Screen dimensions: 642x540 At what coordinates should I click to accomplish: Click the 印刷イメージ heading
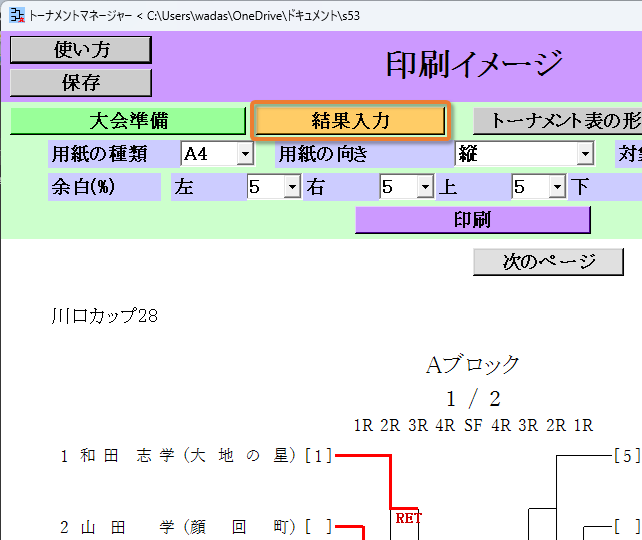point(475,64)
